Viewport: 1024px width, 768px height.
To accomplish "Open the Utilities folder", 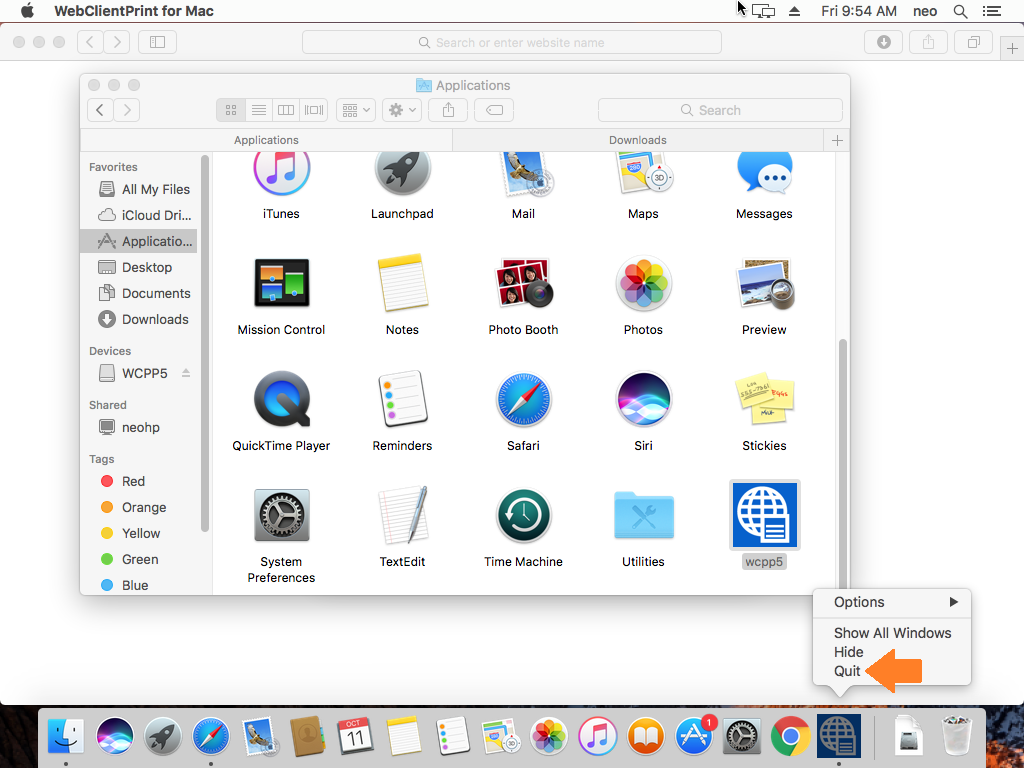I will tap(643, 515).
